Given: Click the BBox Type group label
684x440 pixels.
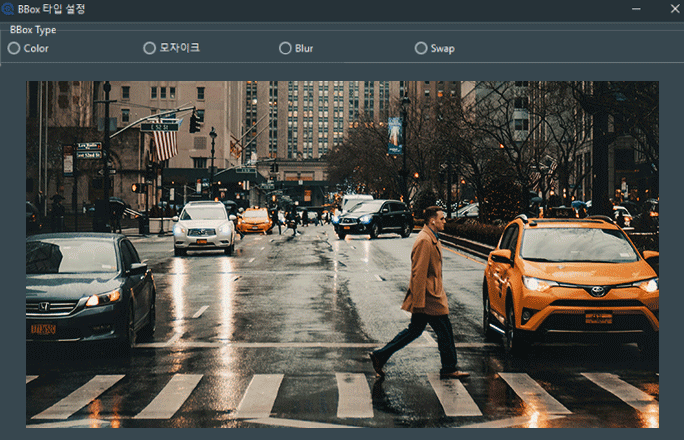Looking at the screenshot, I should coord(33,30).
